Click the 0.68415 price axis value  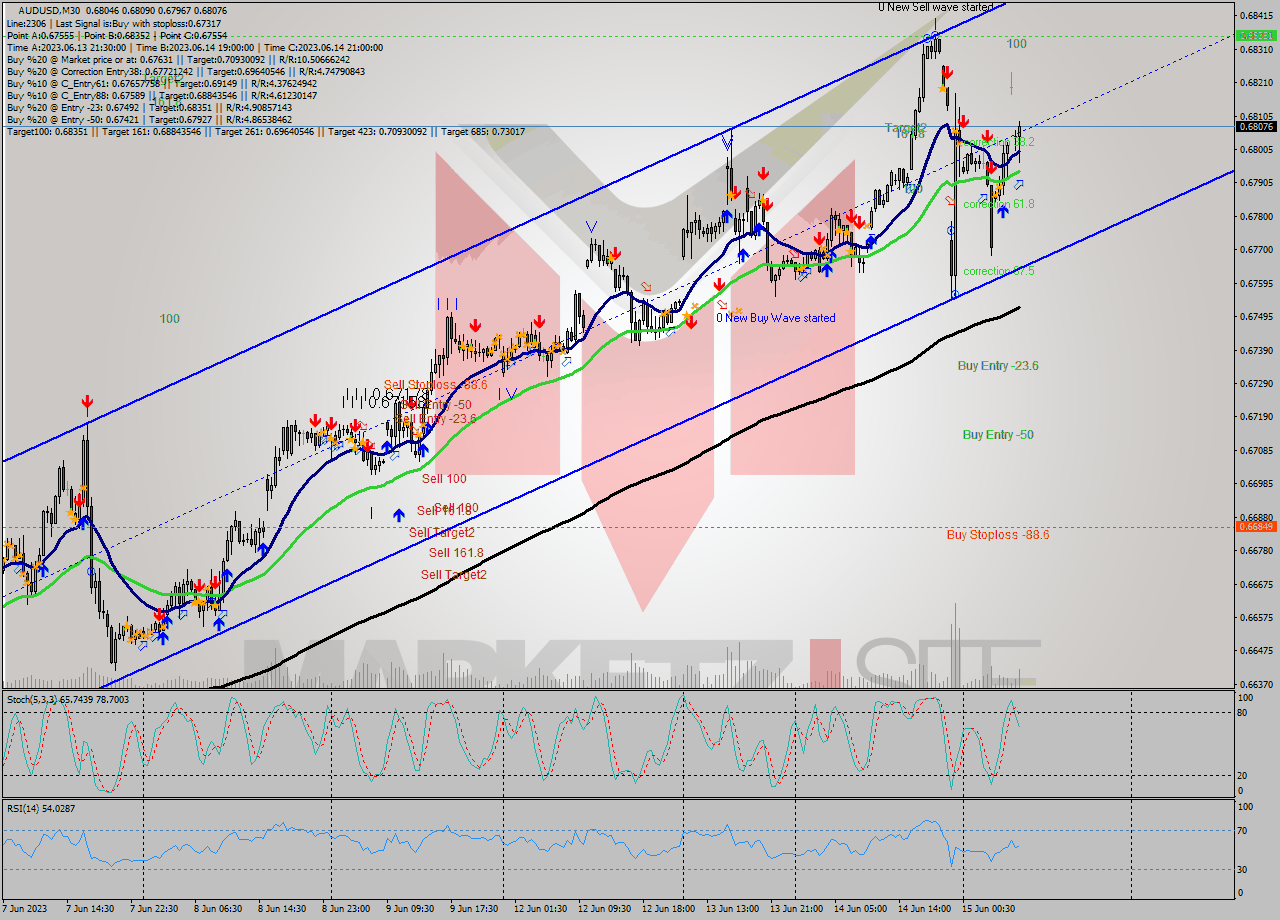pyautogui.click(x=1256, y=16)
